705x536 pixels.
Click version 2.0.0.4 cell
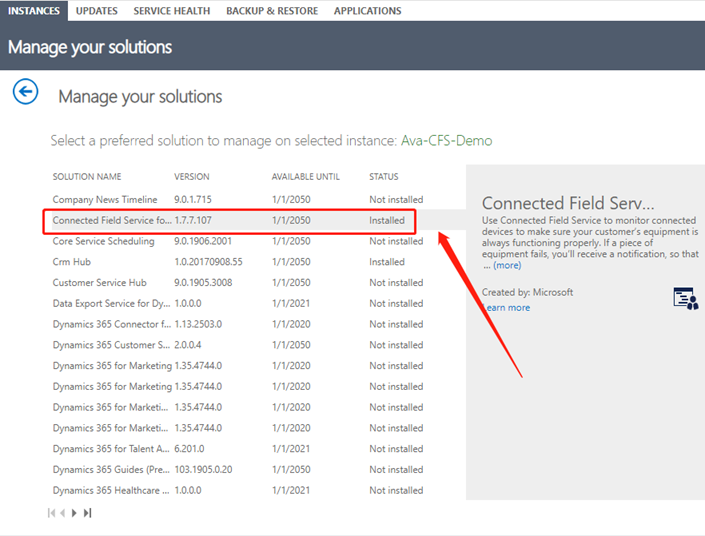tap(188, 345)
